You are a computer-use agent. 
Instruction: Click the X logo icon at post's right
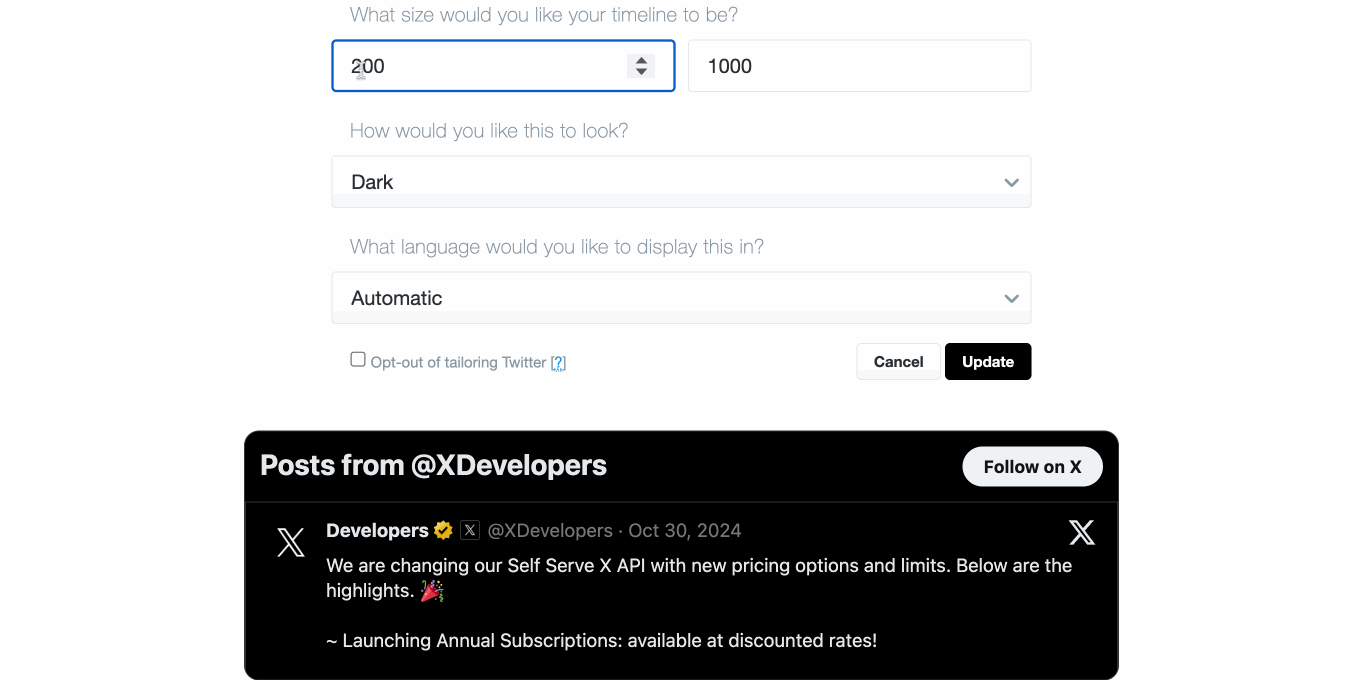pyautogui.click(x=1082, y=533)
